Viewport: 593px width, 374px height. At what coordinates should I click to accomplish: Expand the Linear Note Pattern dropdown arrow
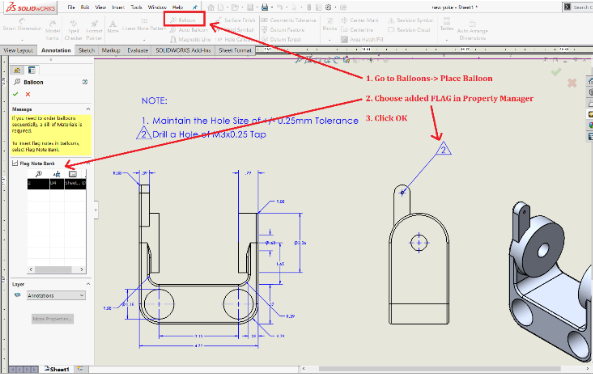[x=144, y=40]
